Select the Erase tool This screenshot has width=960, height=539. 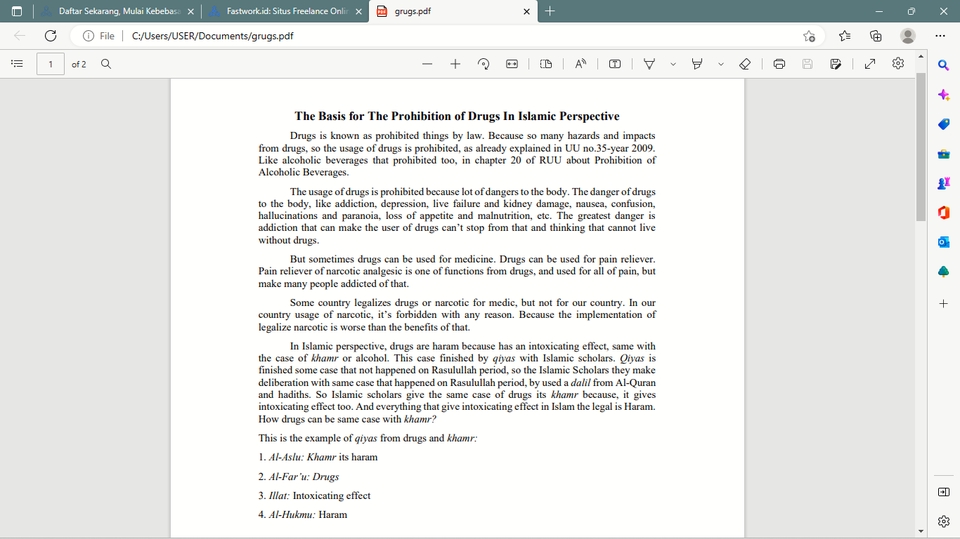point(744,64)
